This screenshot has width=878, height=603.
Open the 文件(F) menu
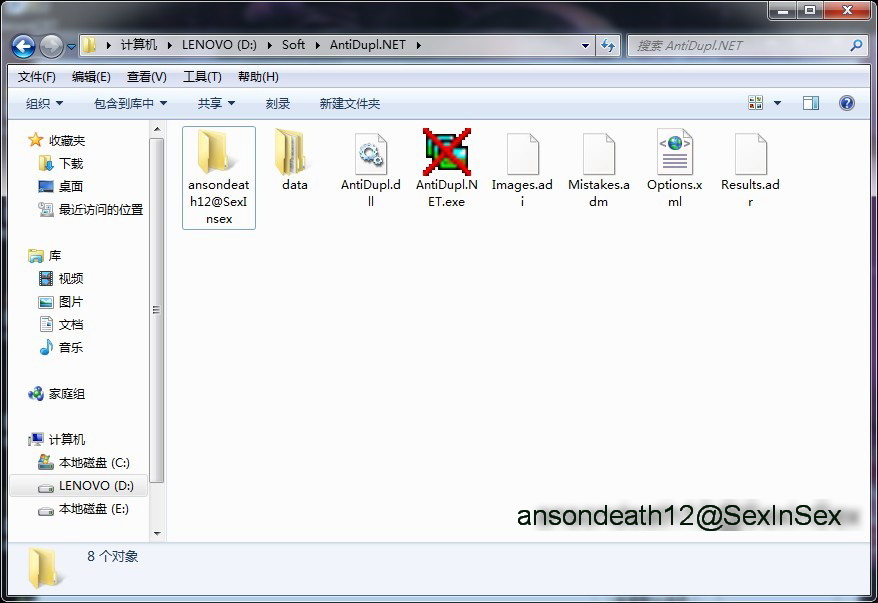coord(37,77)
